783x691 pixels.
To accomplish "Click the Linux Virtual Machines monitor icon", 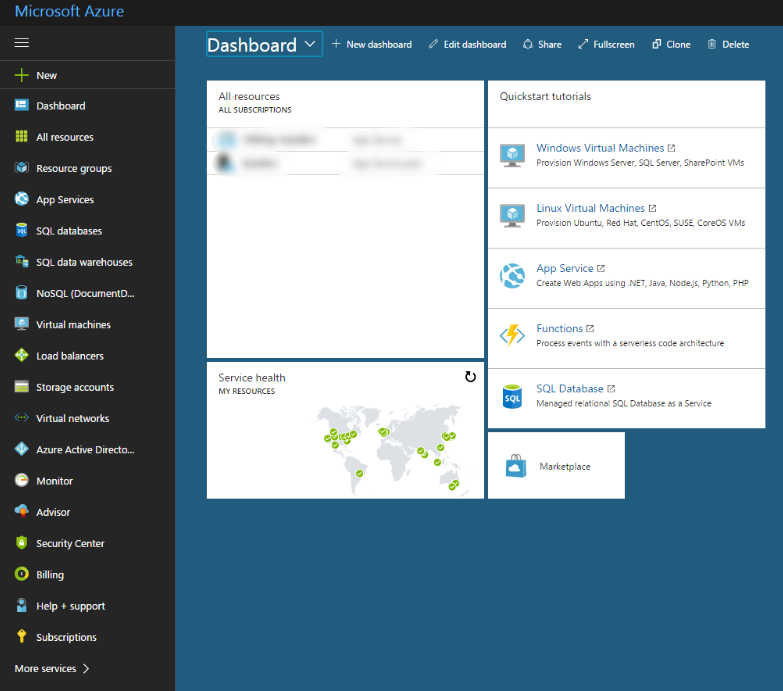I will 512,215.
